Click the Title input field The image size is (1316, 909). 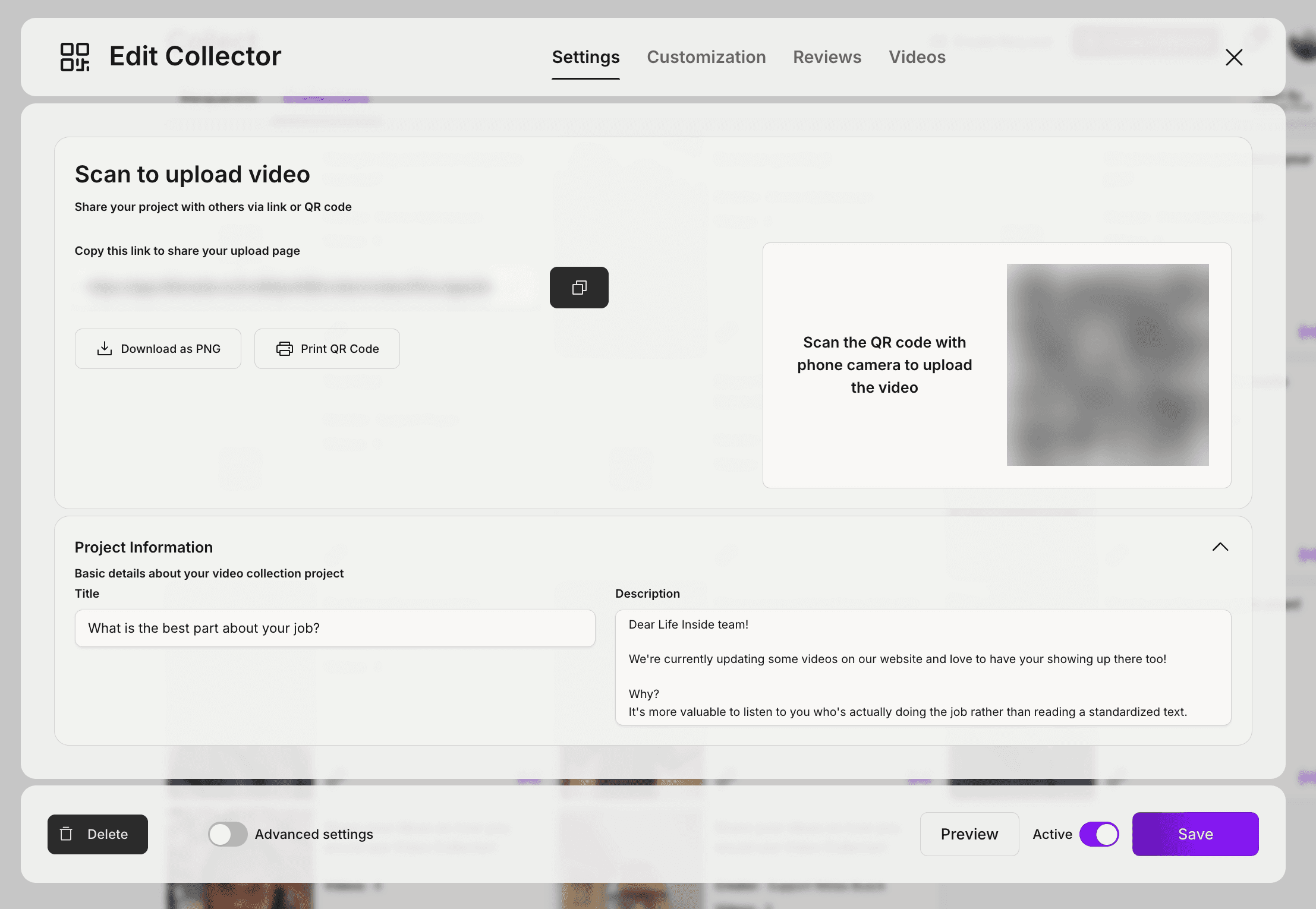(x=335, y=628)
